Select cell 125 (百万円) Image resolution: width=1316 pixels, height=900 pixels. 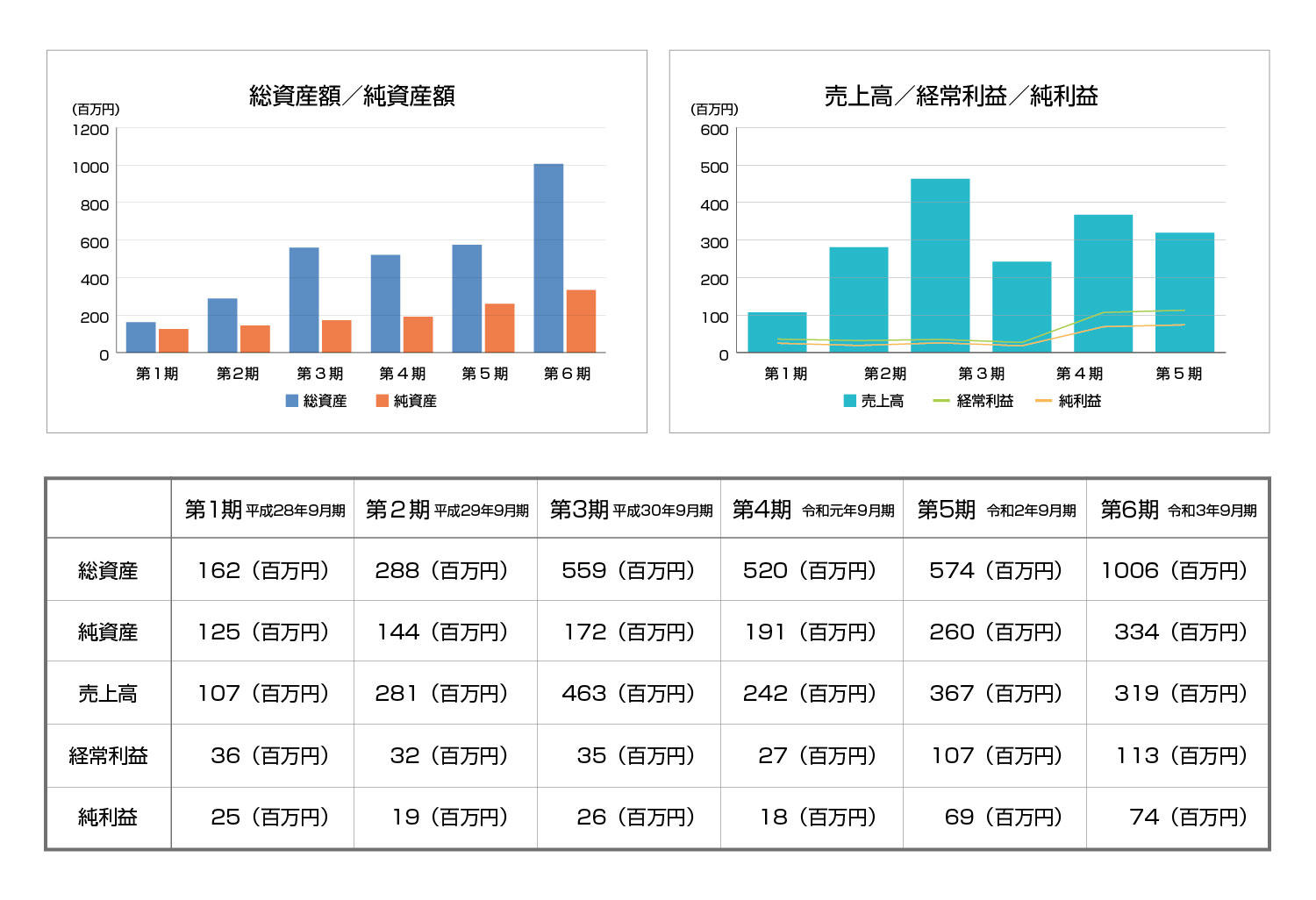[263, 632]
